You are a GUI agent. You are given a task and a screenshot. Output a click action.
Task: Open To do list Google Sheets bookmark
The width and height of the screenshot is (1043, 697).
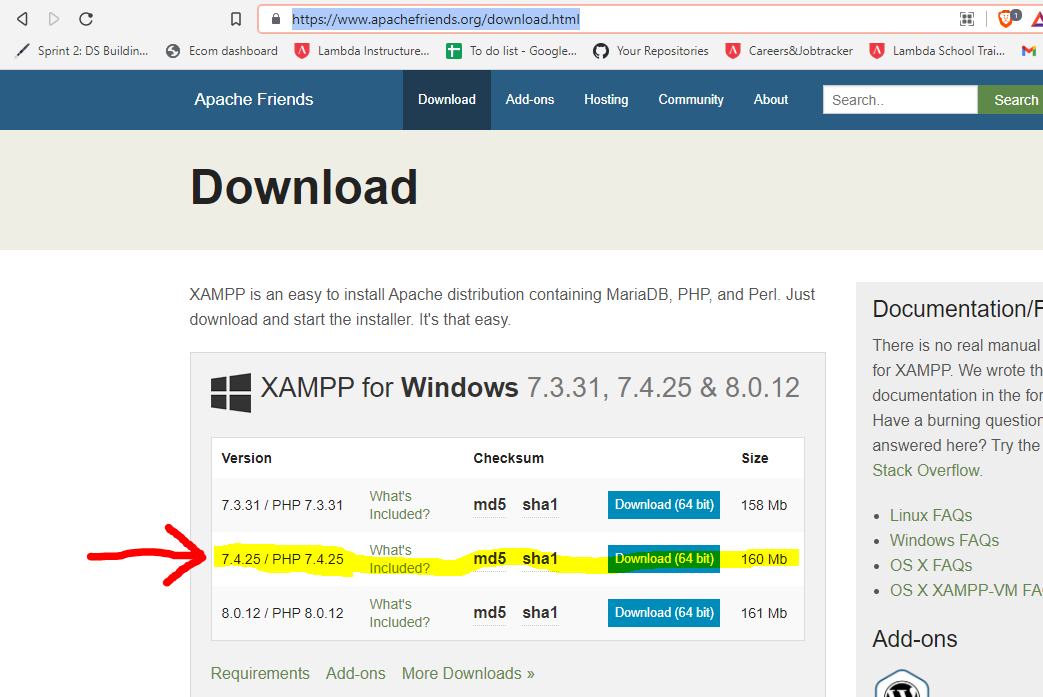click(512, 51)
